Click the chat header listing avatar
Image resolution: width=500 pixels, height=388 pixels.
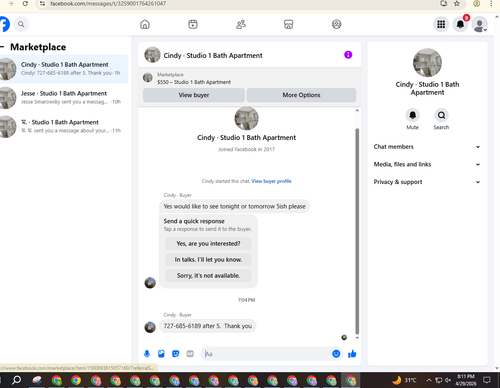(x=152, y=55)
